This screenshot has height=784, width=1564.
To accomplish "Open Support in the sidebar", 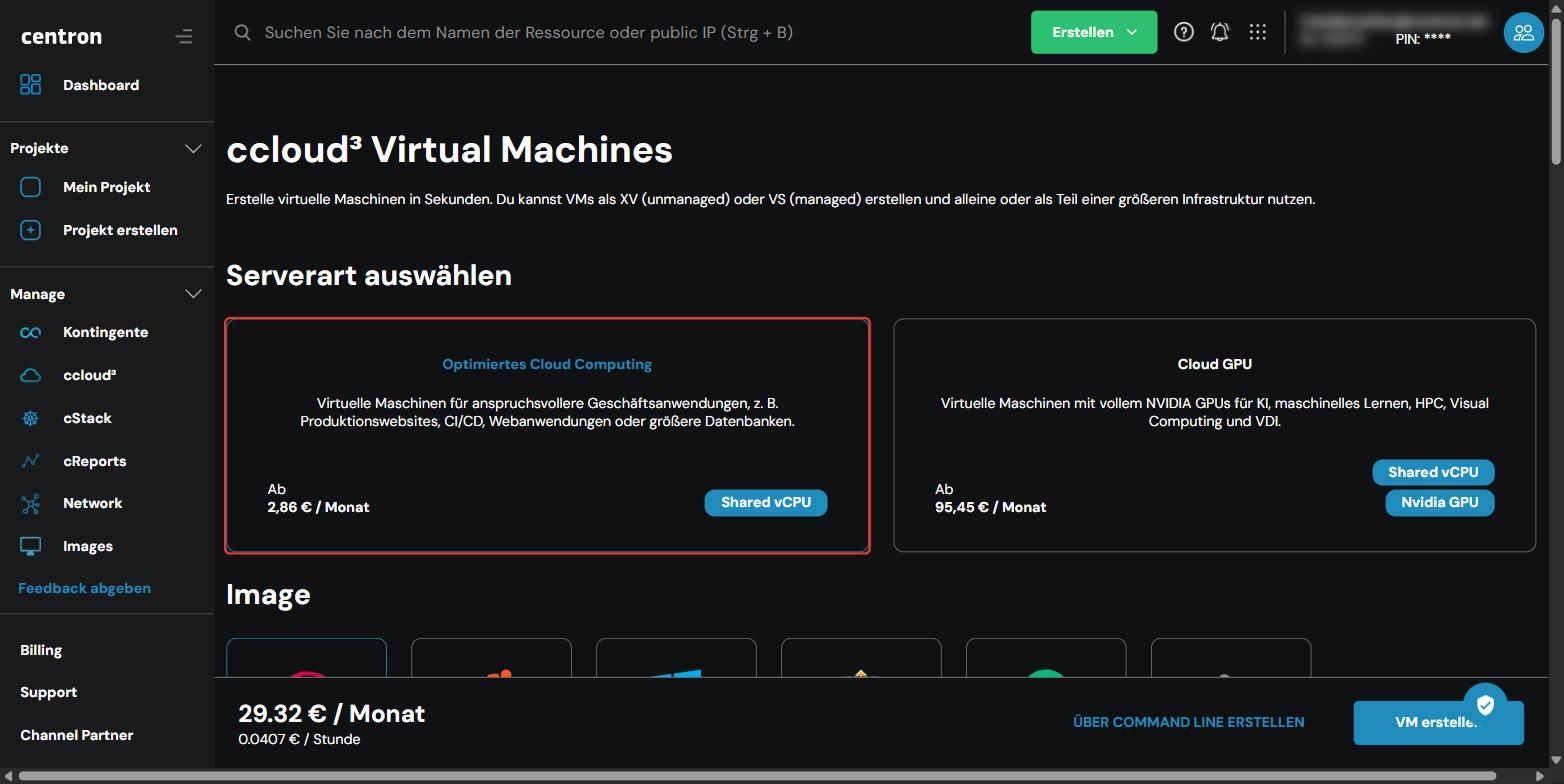I will (48, 692).
